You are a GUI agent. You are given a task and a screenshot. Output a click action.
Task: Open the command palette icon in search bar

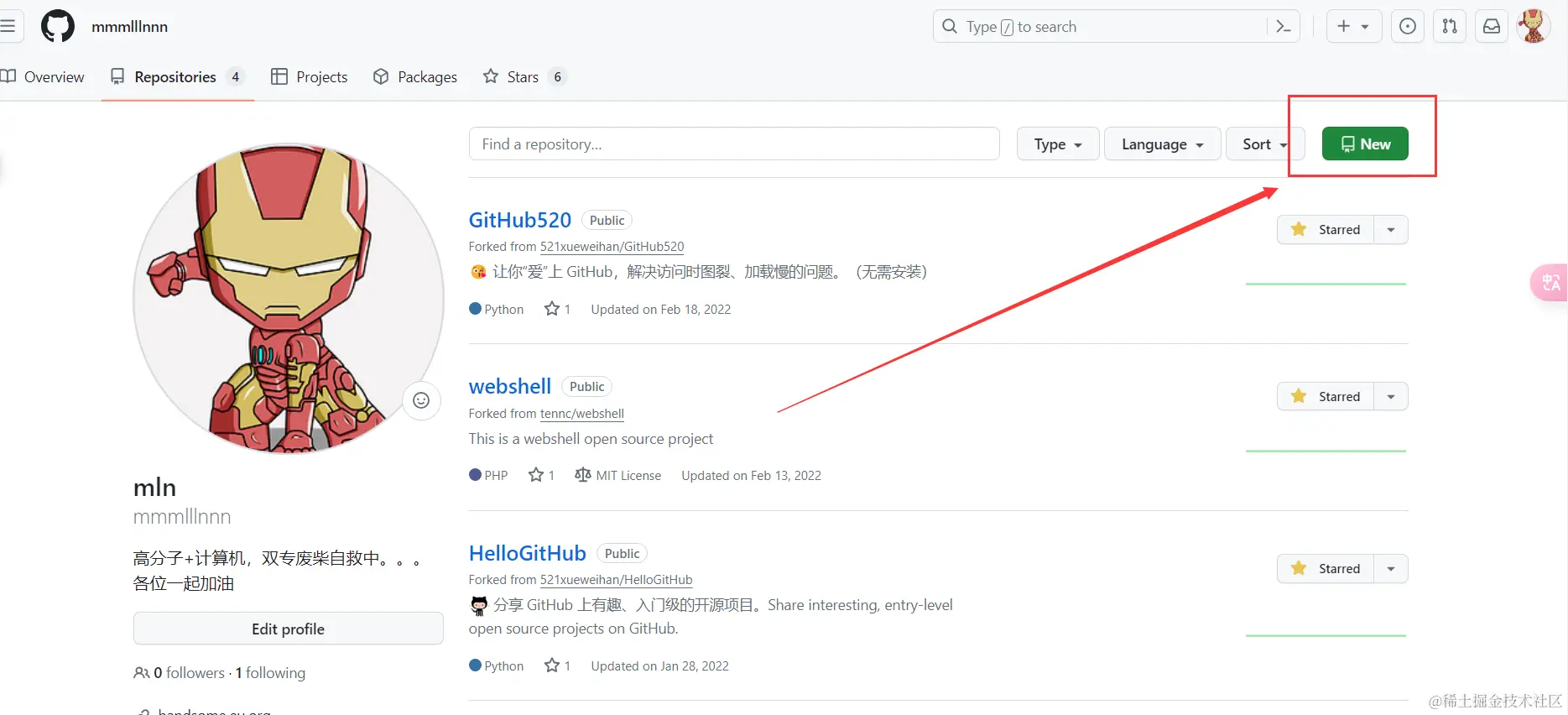pyautogui.click(x=1283, y=27)
